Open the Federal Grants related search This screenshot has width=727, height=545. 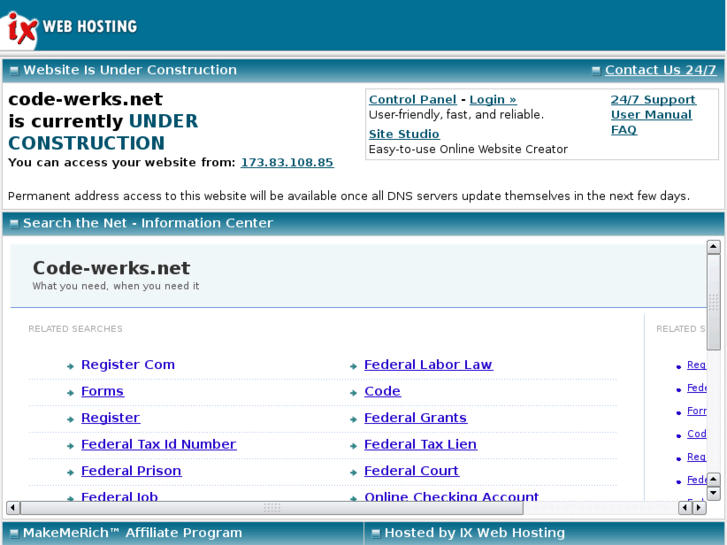tap(415, 418)
